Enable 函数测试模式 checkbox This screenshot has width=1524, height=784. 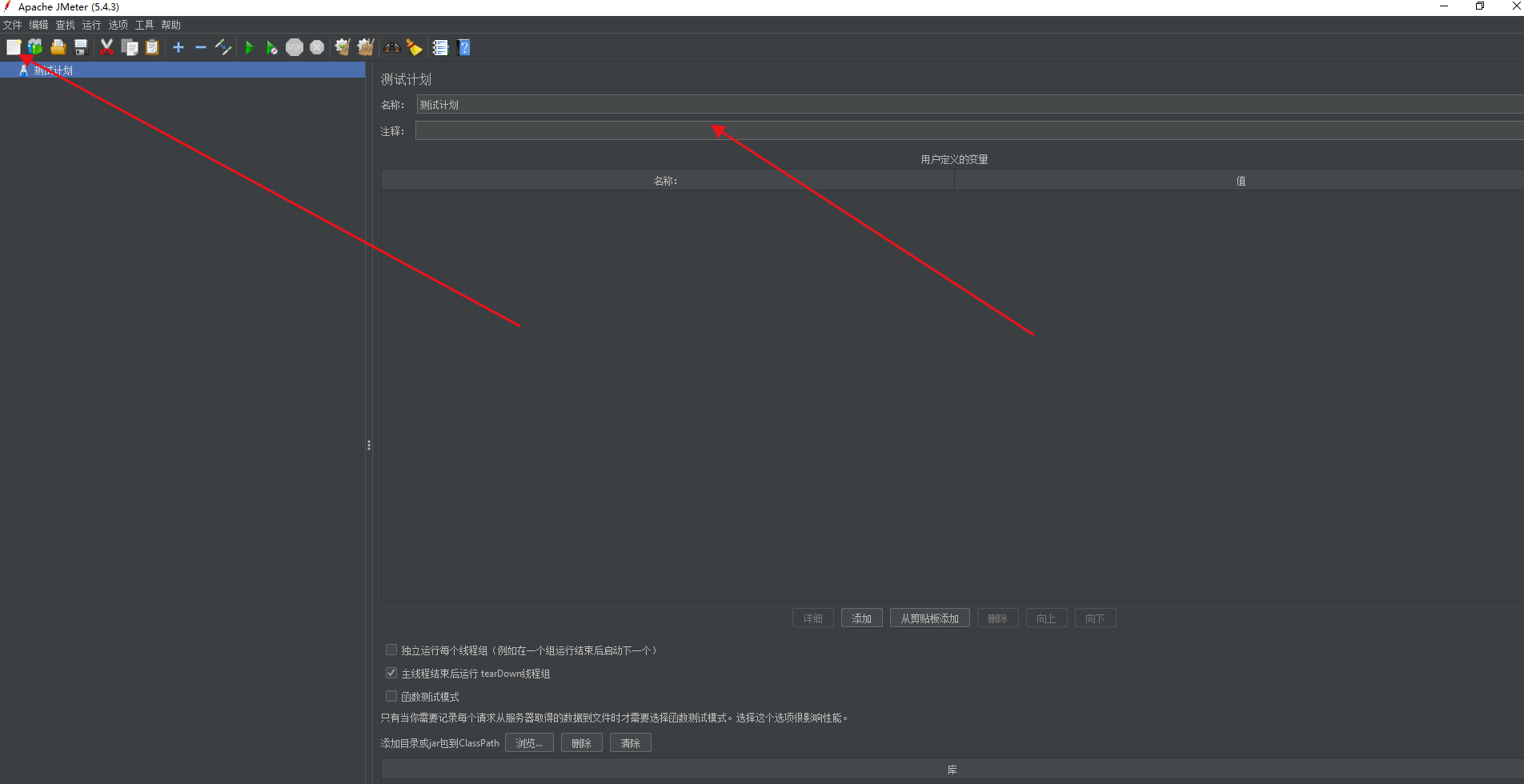(x=391, y=697)
